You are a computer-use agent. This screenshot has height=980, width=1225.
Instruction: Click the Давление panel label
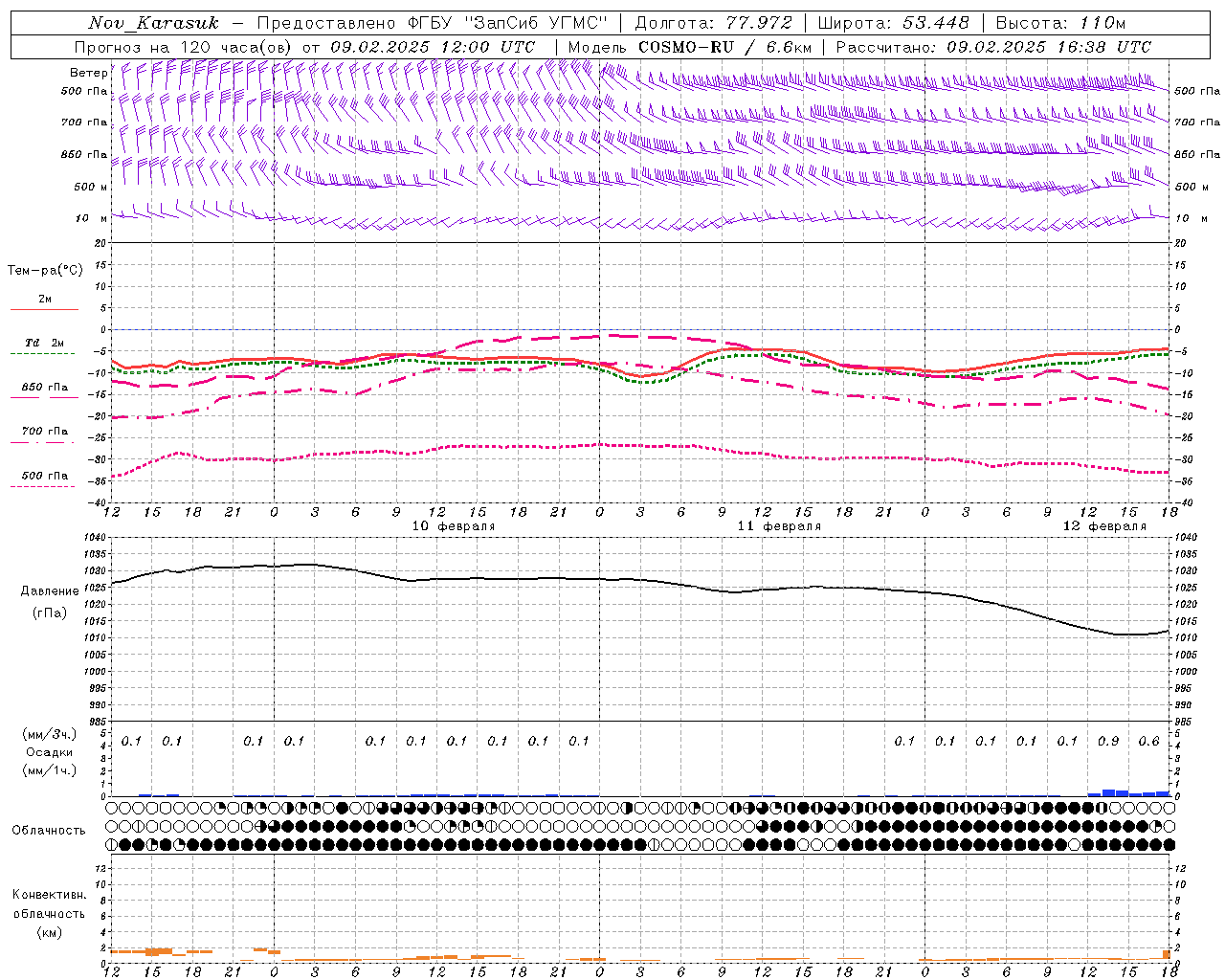tap(50, 591)
